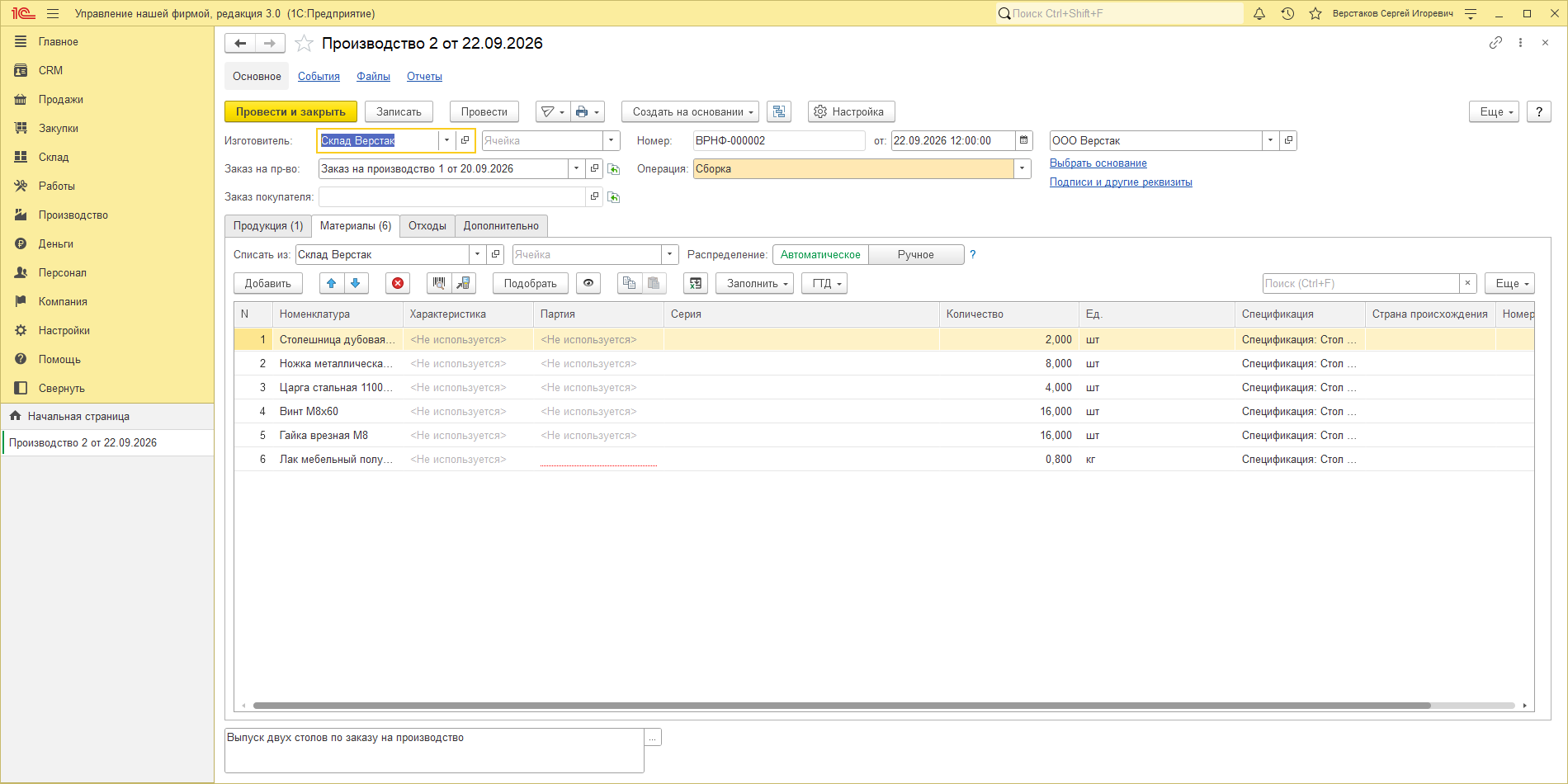Copy rows to clipboard icon

[630, 283]
